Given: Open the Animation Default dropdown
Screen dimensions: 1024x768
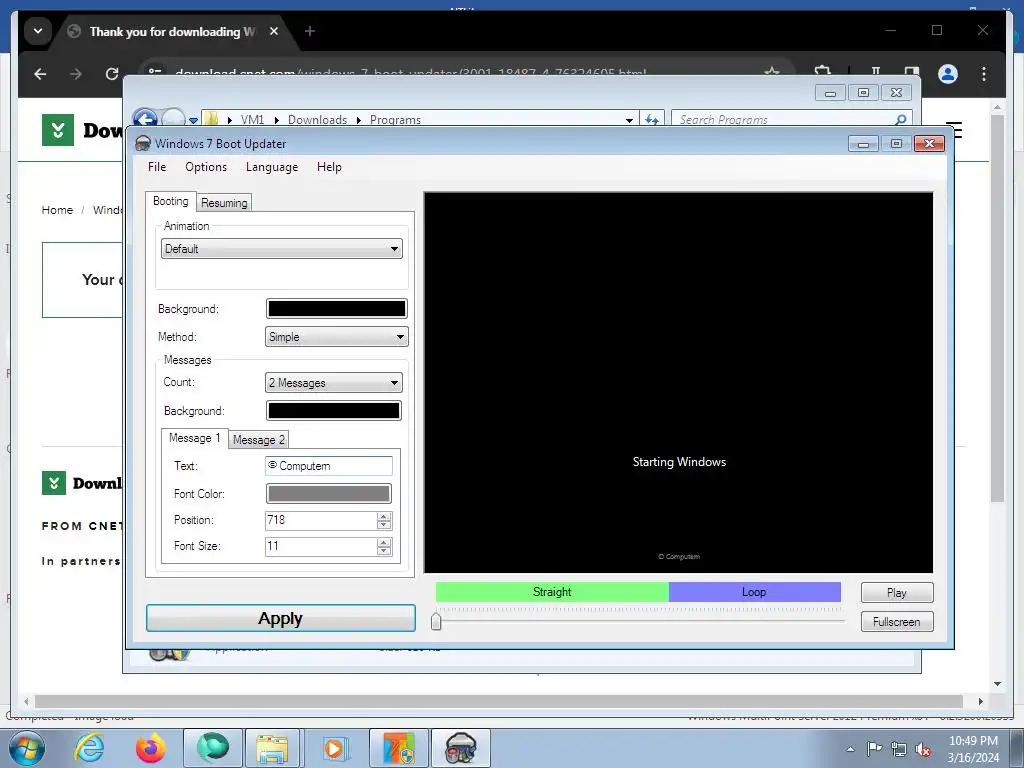Looking at the screenshot, I should (281, 249).
